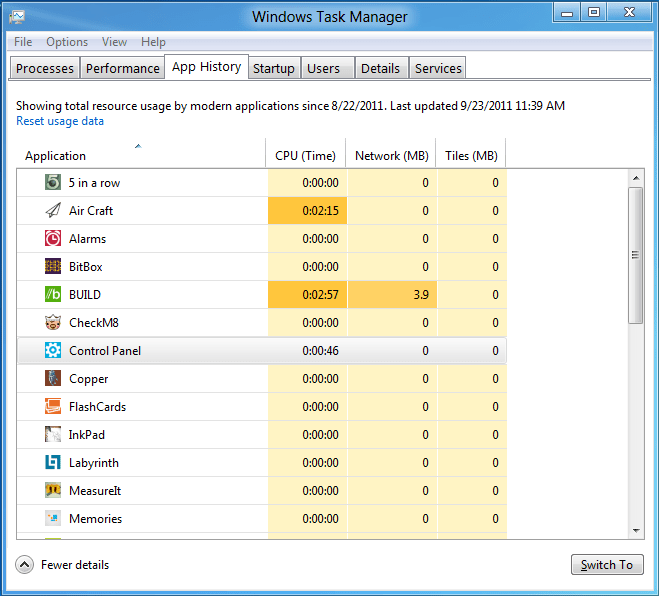Select the CheckM8 application name
Image resolution: width=659 pixels, height=596 pixels.
pyautogui.click(x=94, y=323)
